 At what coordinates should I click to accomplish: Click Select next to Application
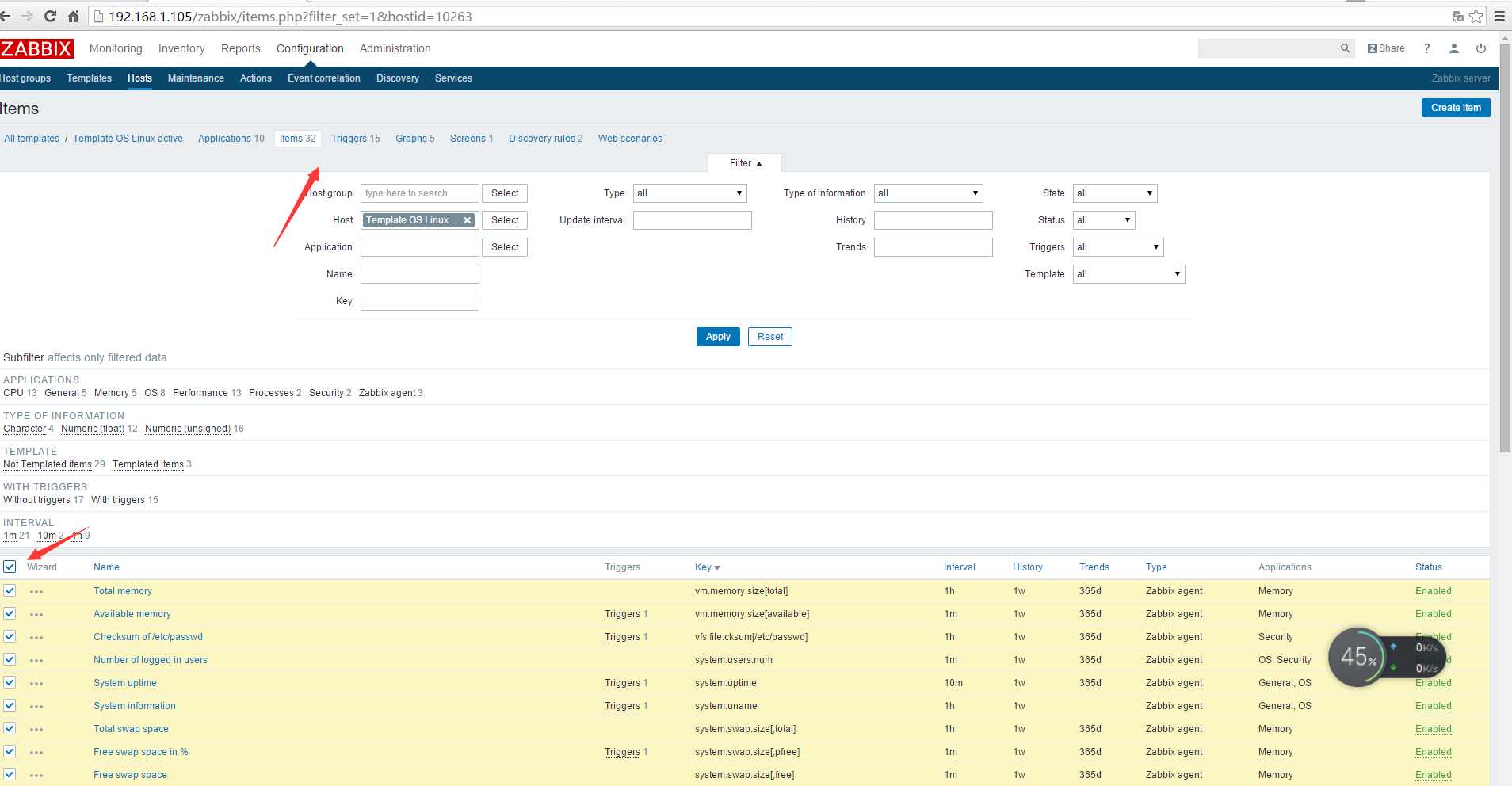(x=505, y=247)
